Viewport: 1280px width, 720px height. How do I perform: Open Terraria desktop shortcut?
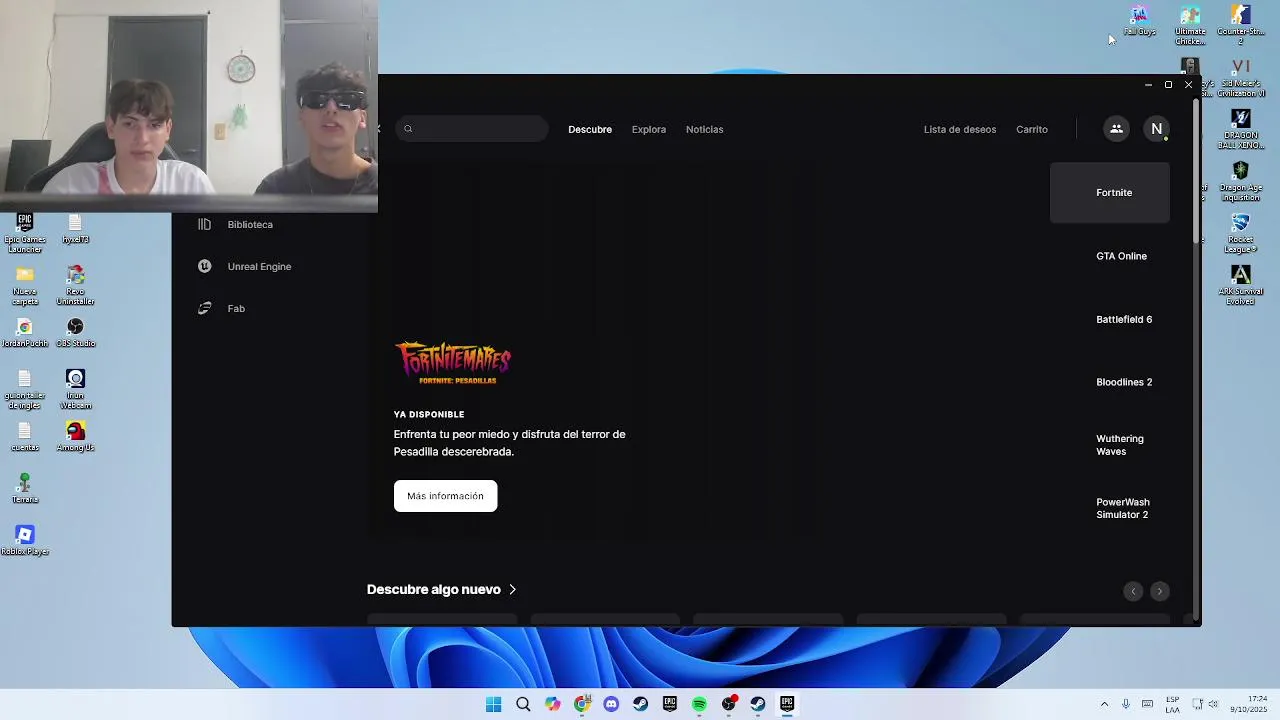pos(25,489)
